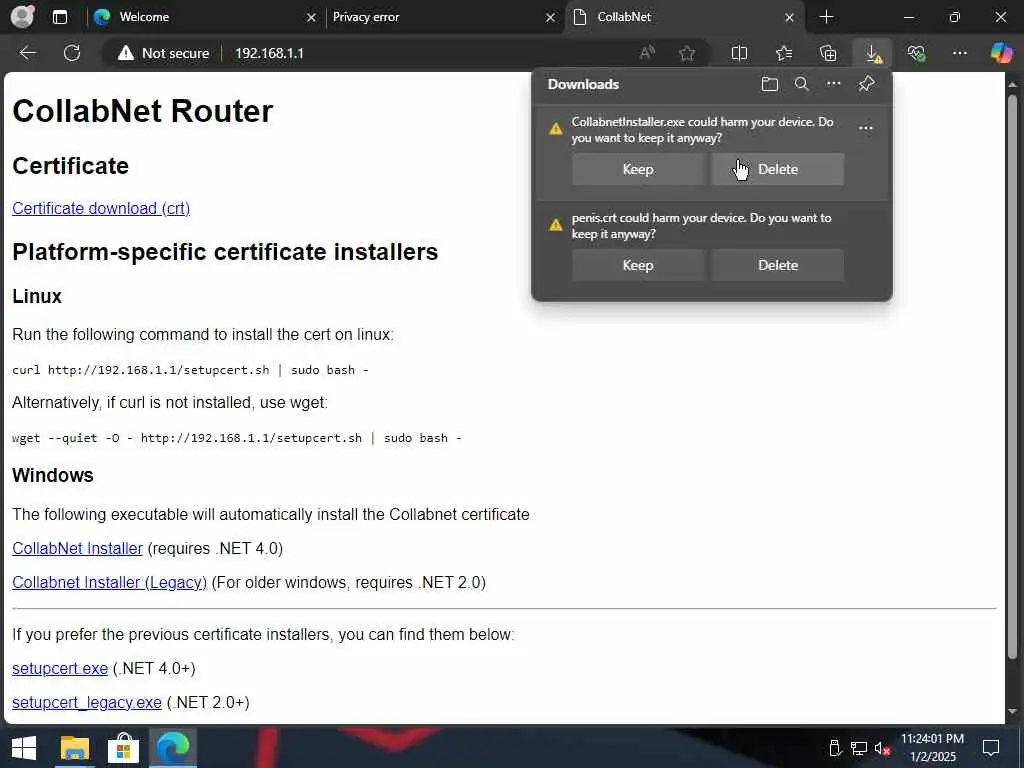Screen dimensions: 1024x768
Task: Download Collabnet Installer (Legacy) link
Action: point(110,582)
